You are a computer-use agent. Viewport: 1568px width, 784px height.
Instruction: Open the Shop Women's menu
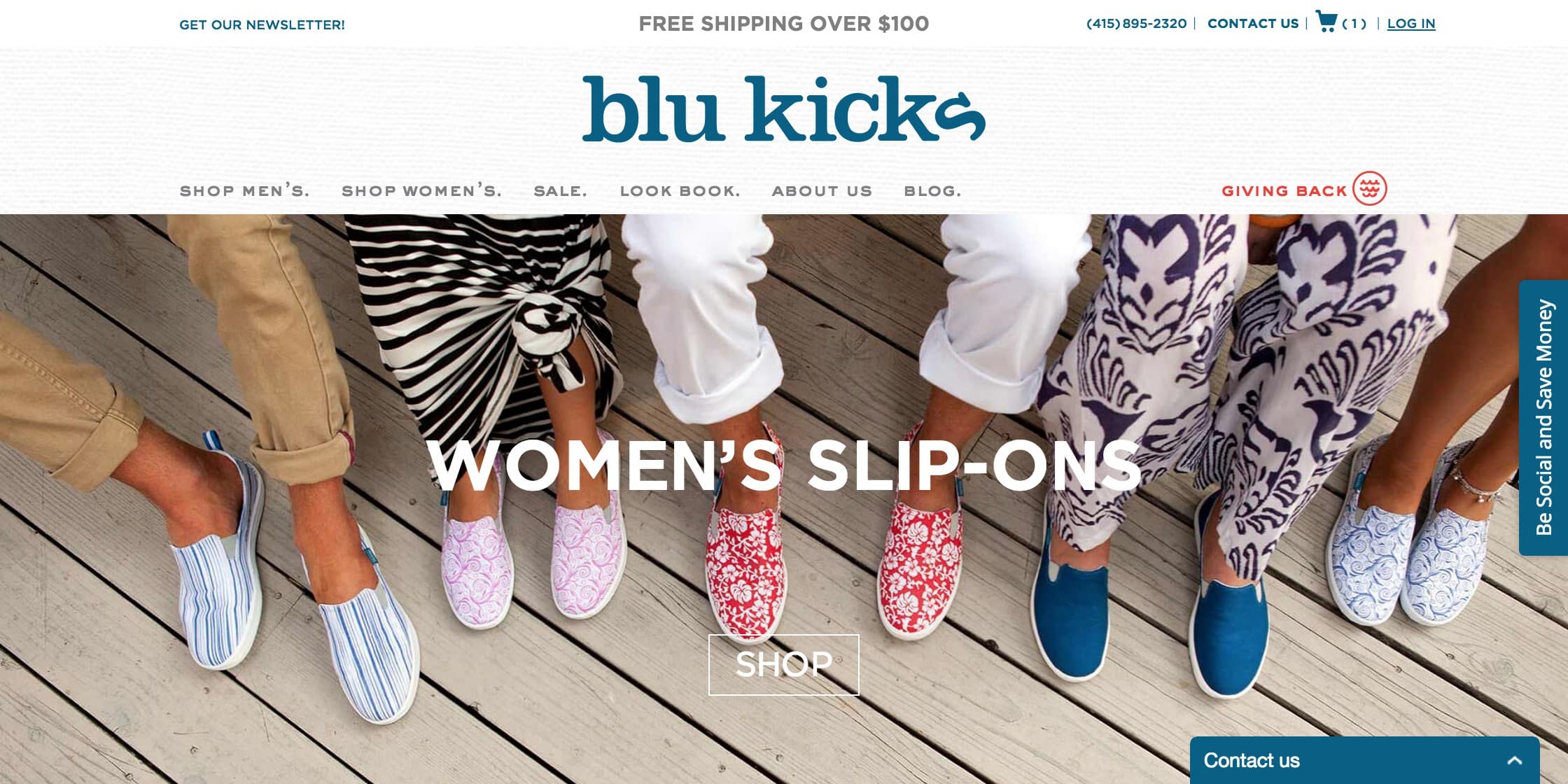(x=421, y=190)
